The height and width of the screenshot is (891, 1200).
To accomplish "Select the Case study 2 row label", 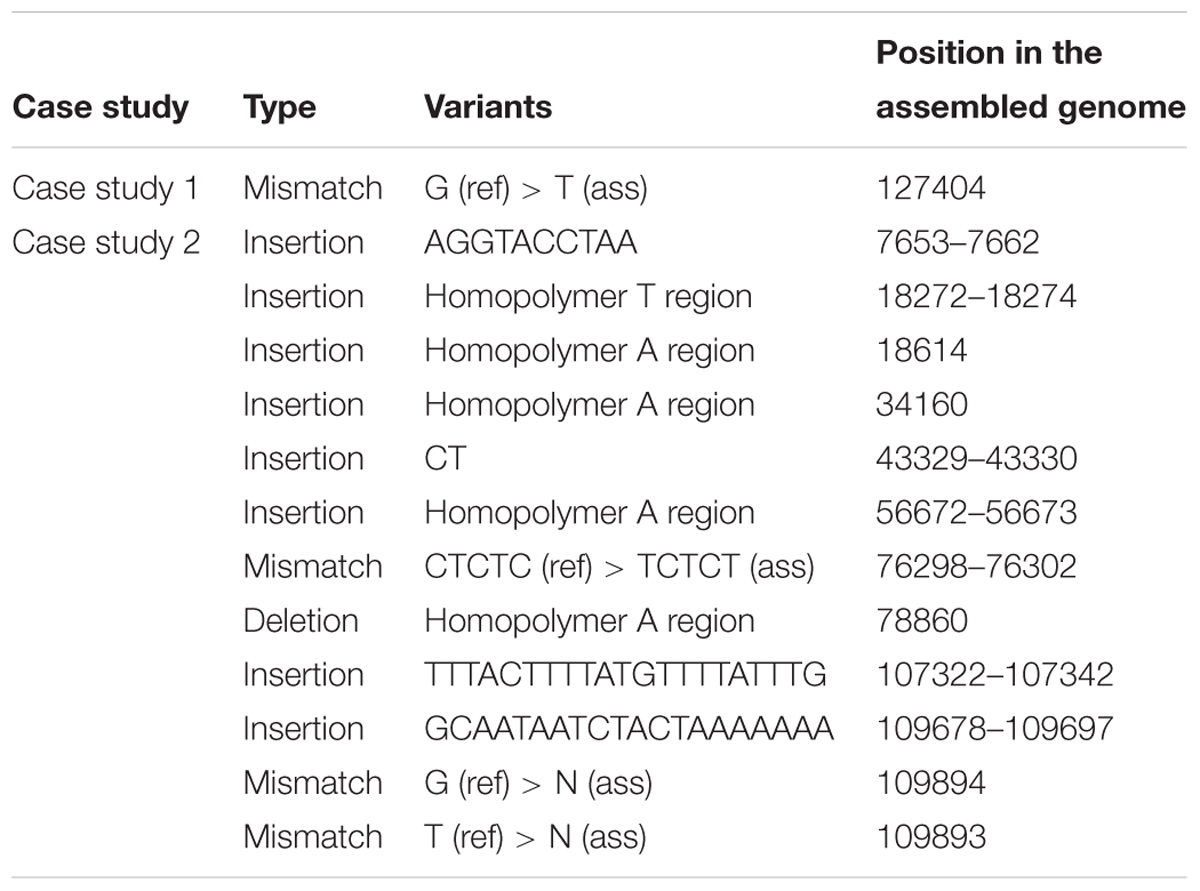I will pyautogui.click(x=106, y=242).
